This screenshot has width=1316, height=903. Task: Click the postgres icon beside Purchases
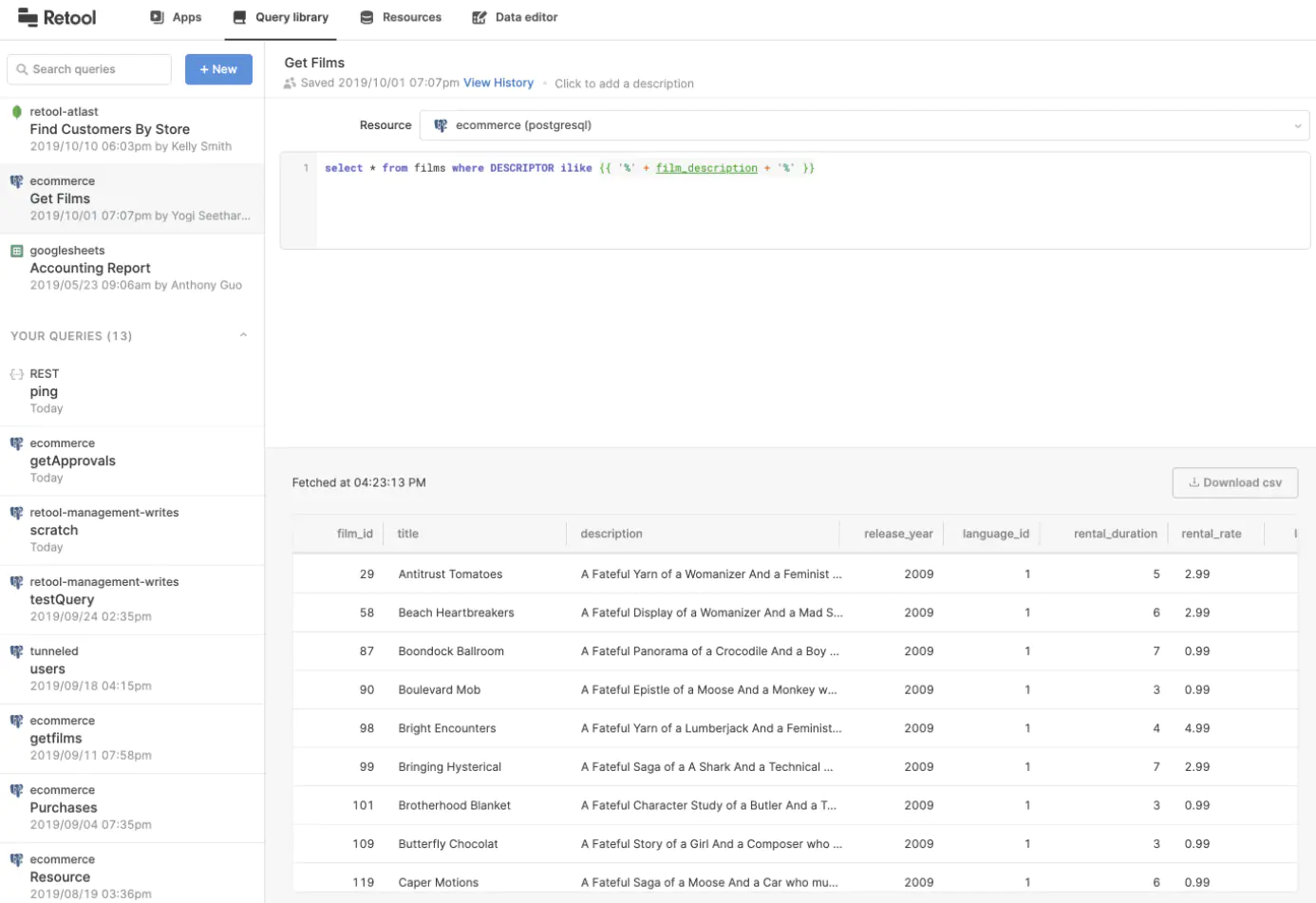click(16, 790)
